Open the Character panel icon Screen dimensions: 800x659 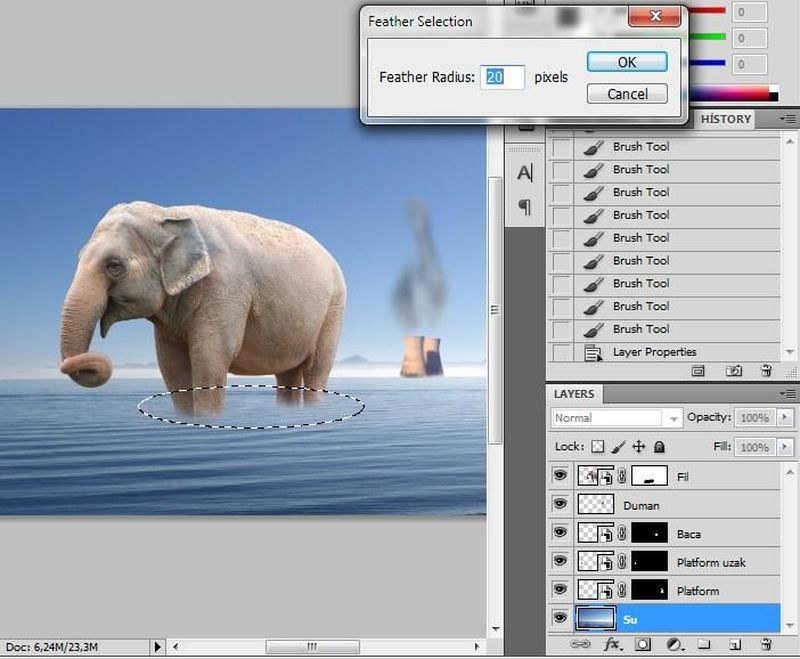(x=525, y=173)
